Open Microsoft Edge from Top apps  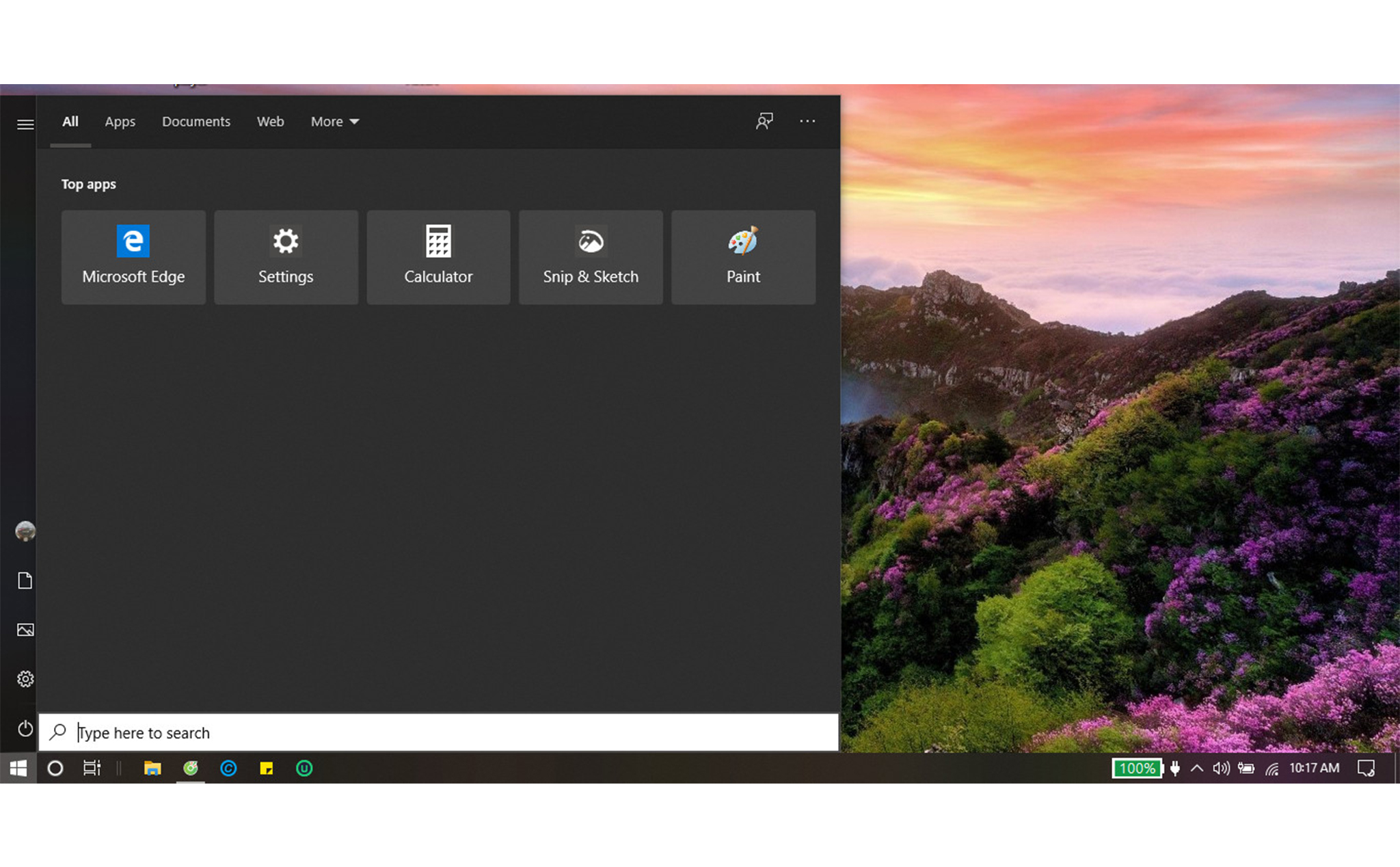133,256
